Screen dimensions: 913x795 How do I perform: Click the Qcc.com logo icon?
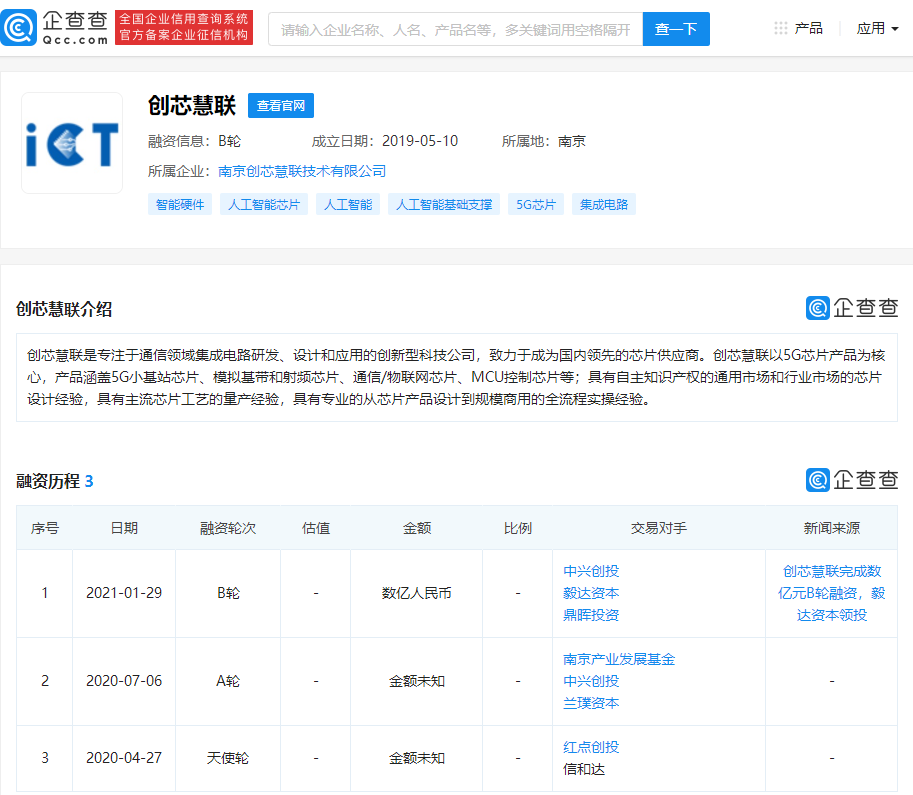(19, 27)
